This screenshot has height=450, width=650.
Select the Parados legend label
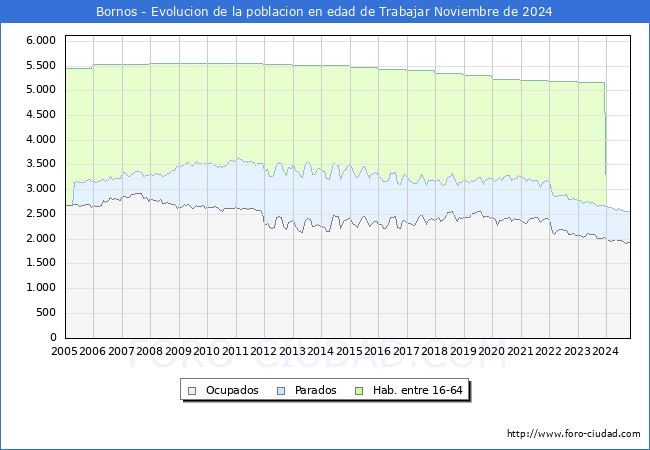(315, 390)
